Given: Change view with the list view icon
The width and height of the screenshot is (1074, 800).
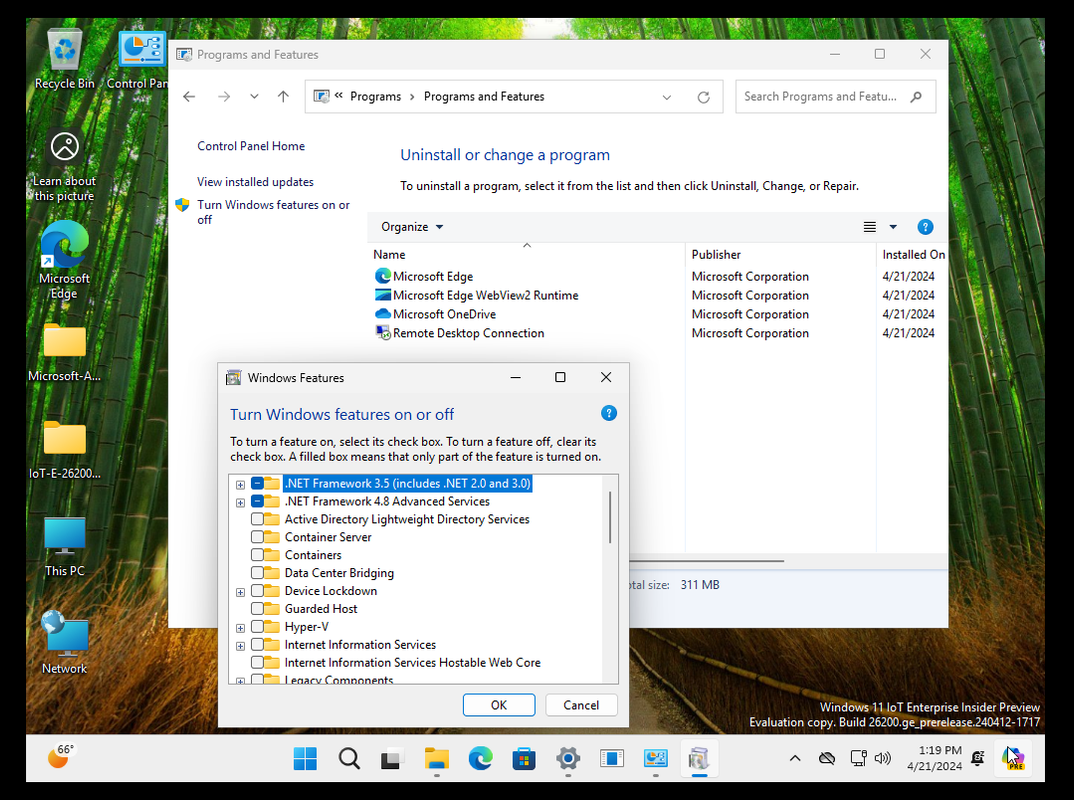Looking at the screenshot, I should (869, 227).
